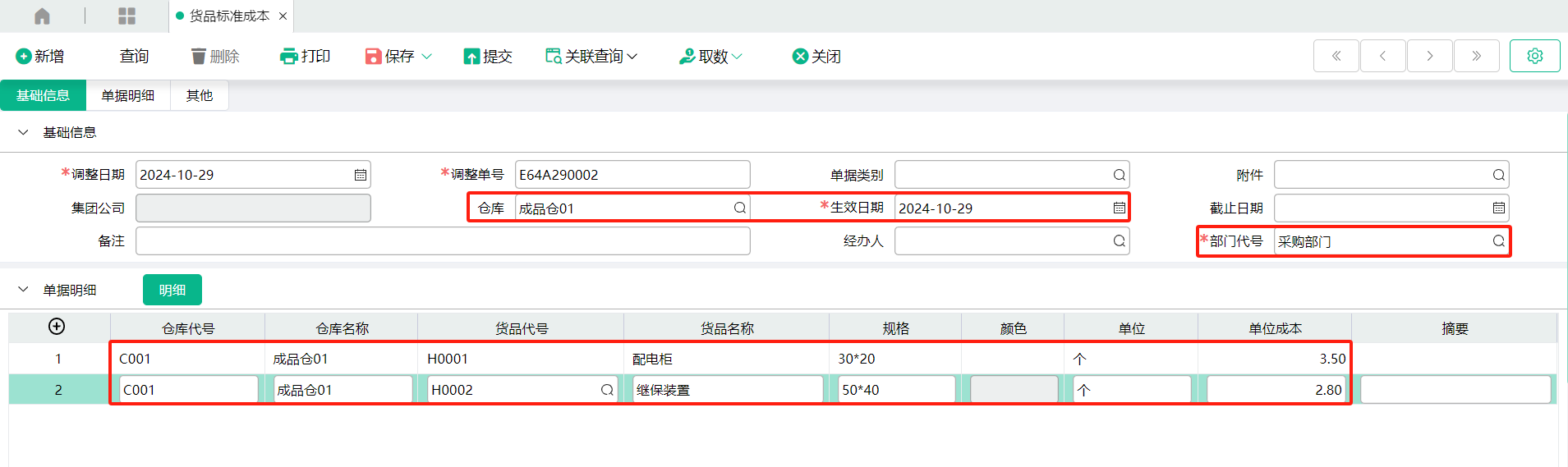Click the 提交 submit button
The width and height of the screenshot is (1568, 467).
tap(488, 56)
